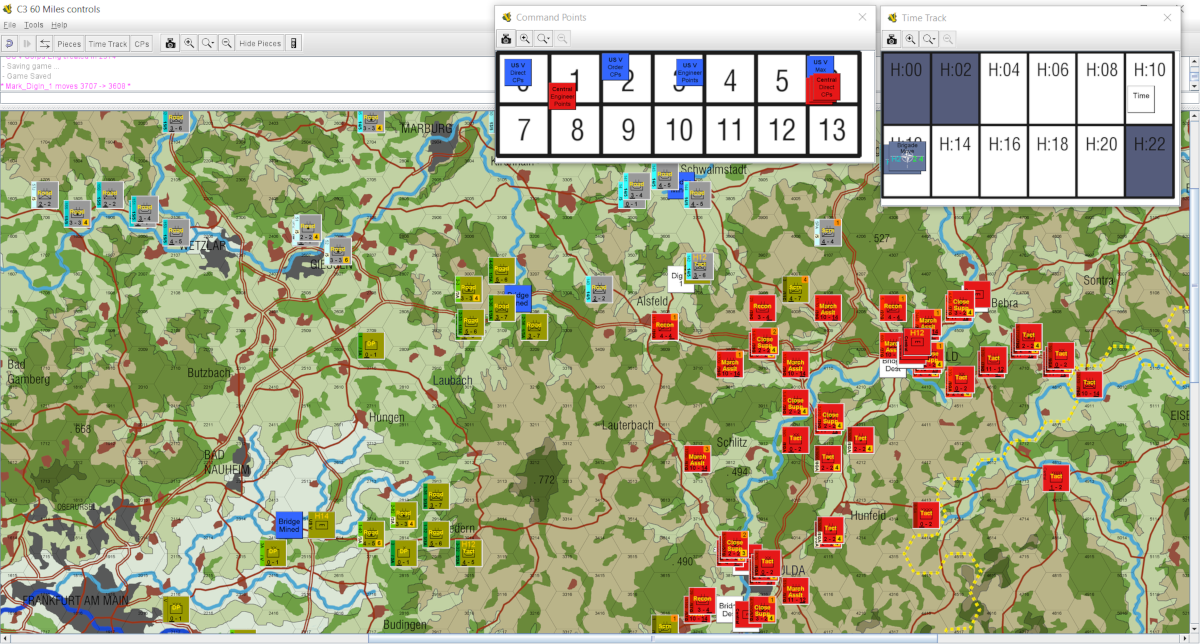The height and width of the screenshot is (644, 1200).
Task: Toggle the Hide Pieces button
Action: (260, 43)
